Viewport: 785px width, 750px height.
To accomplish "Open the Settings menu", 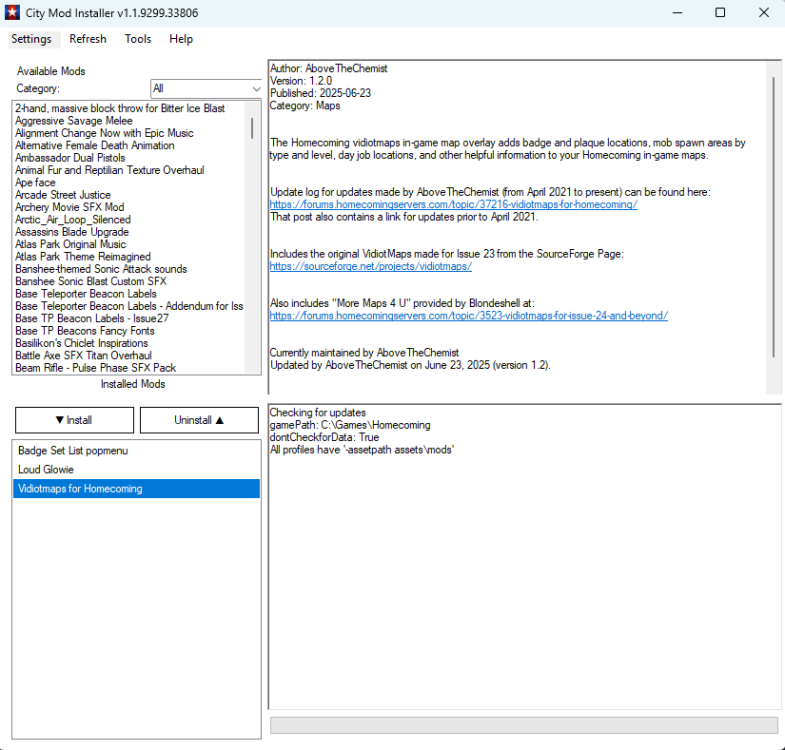I will click(31, 39).
